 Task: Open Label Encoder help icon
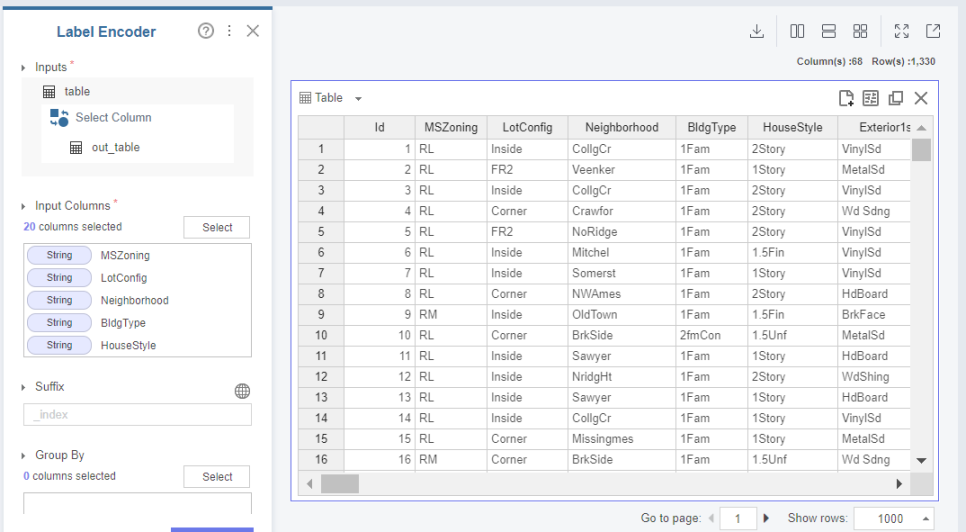pyautogui.click(x=206, y=31)
